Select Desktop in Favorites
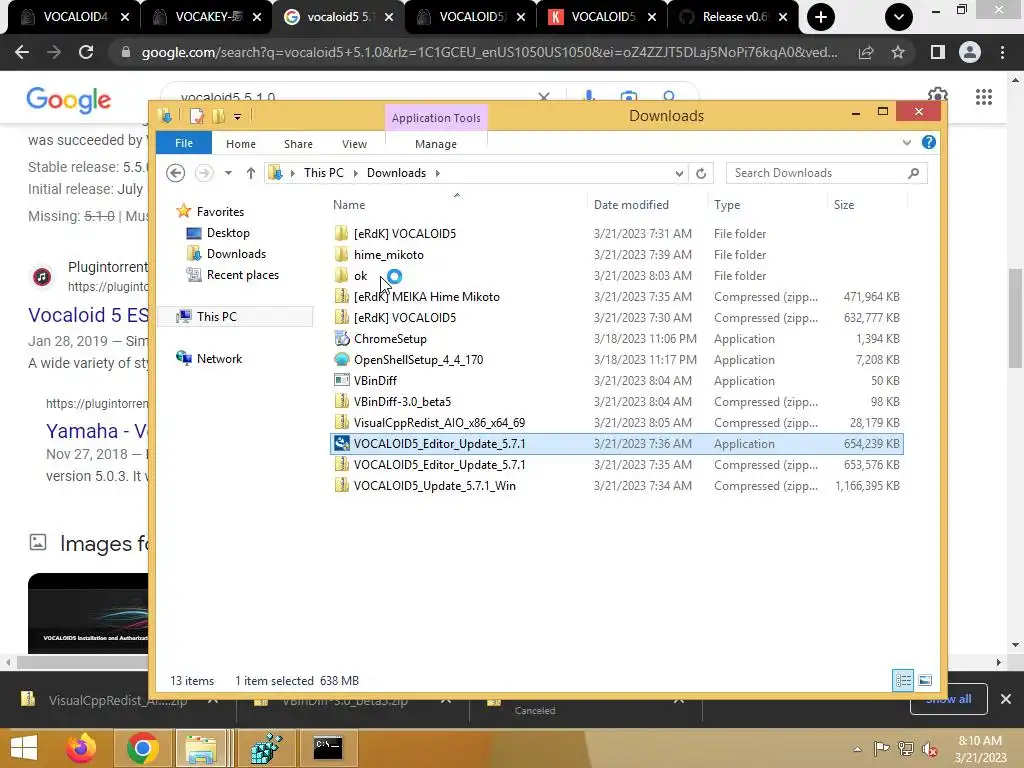 tap(228, 232)
